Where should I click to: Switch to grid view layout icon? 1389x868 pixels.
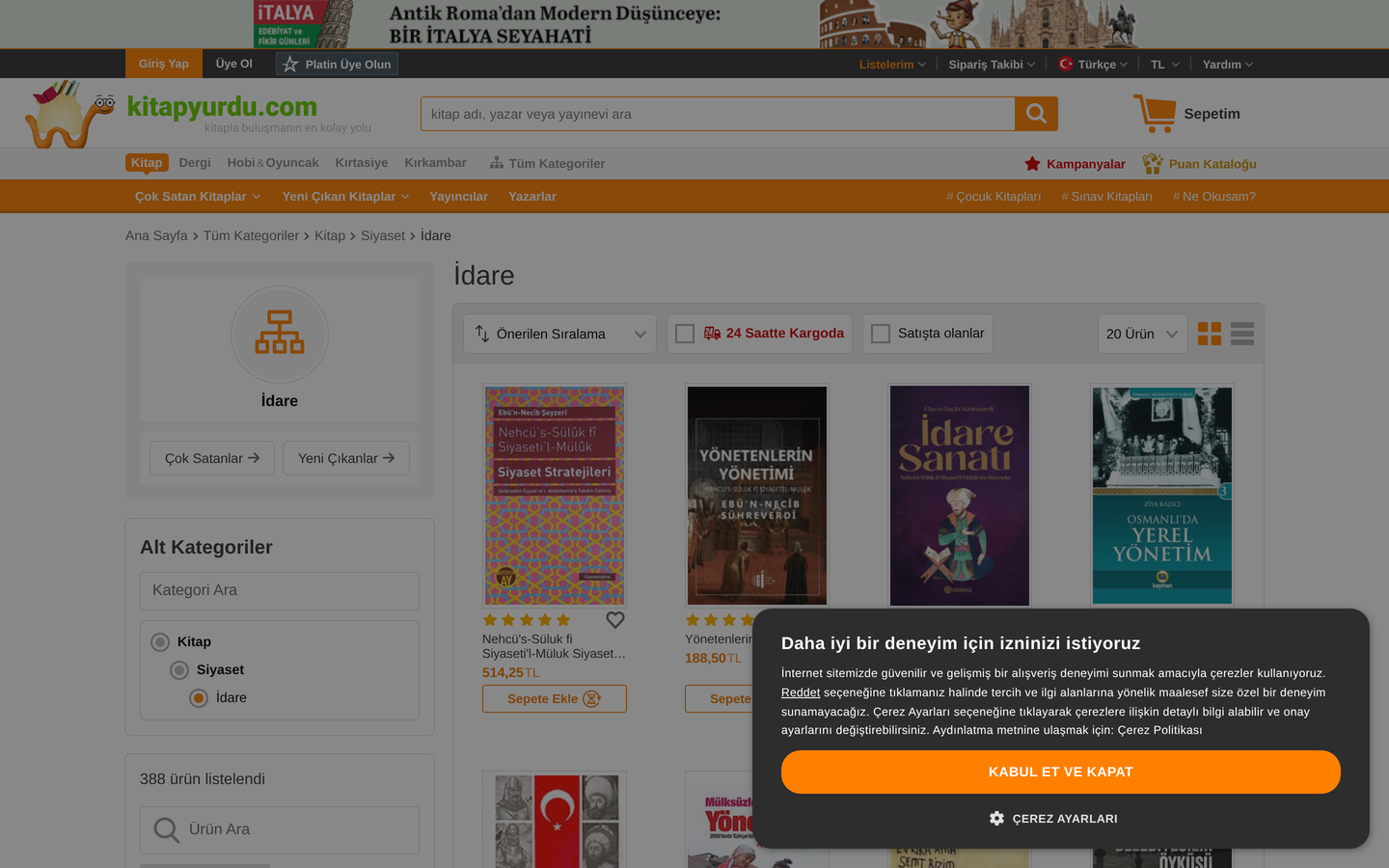pos(1210,334)
